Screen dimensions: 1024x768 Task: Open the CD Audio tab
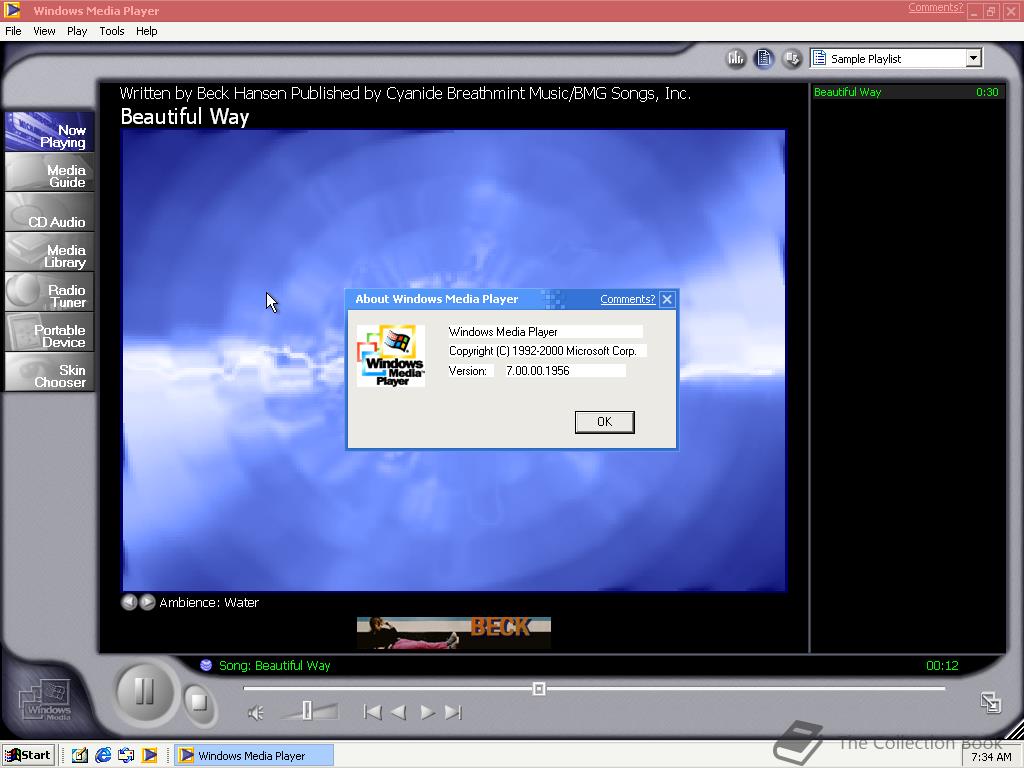pyautogui.click(x=50, y=212)
